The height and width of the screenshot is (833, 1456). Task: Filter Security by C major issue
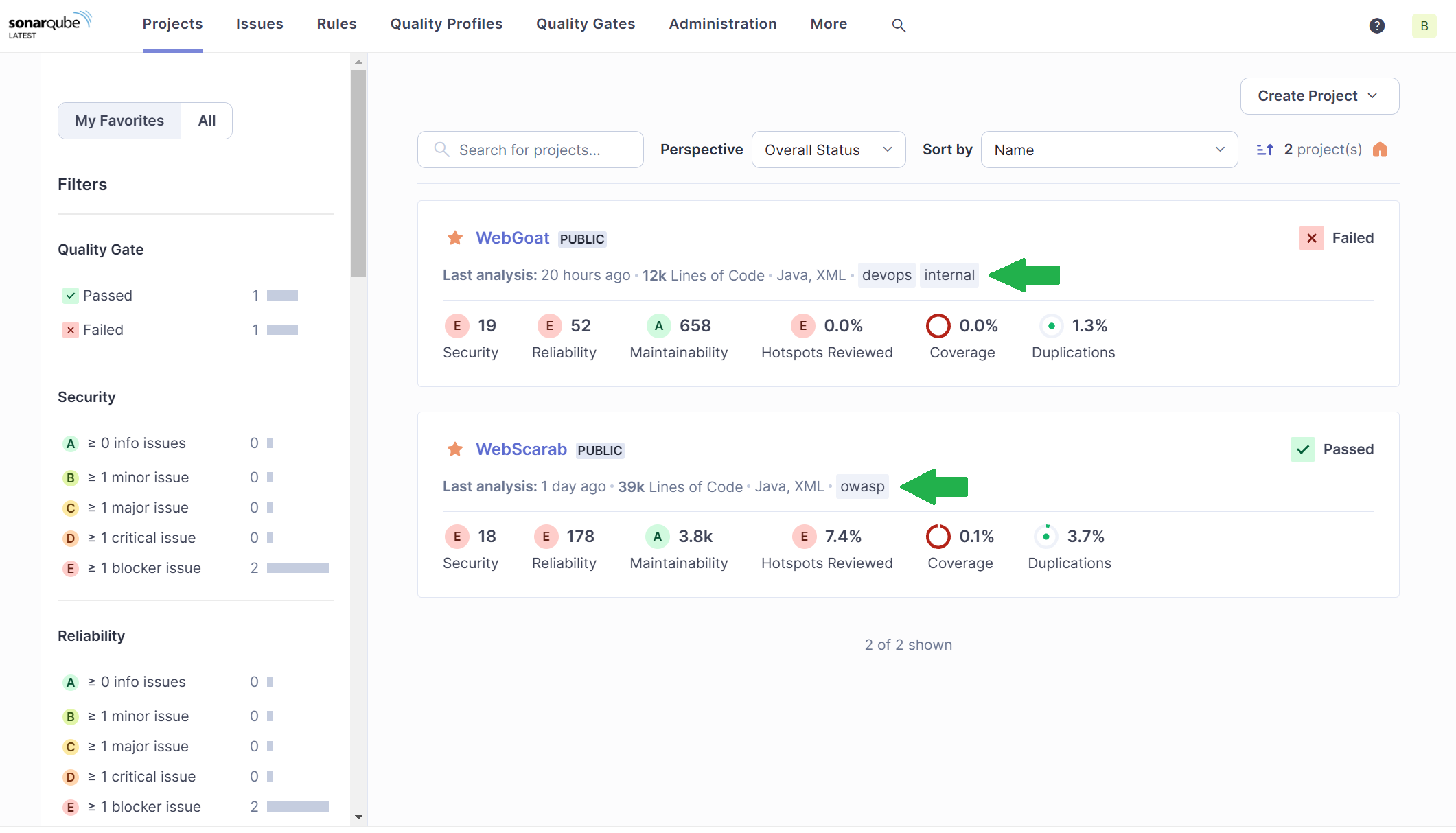tap(195, 508)
